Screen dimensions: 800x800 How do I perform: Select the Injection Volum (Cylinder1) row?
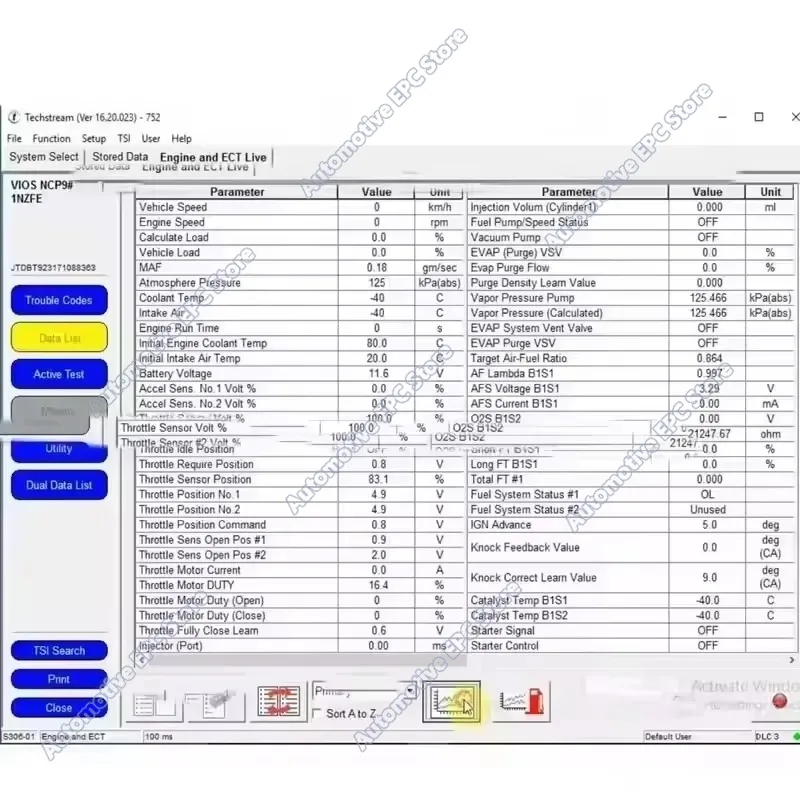(x=631, y=207)
